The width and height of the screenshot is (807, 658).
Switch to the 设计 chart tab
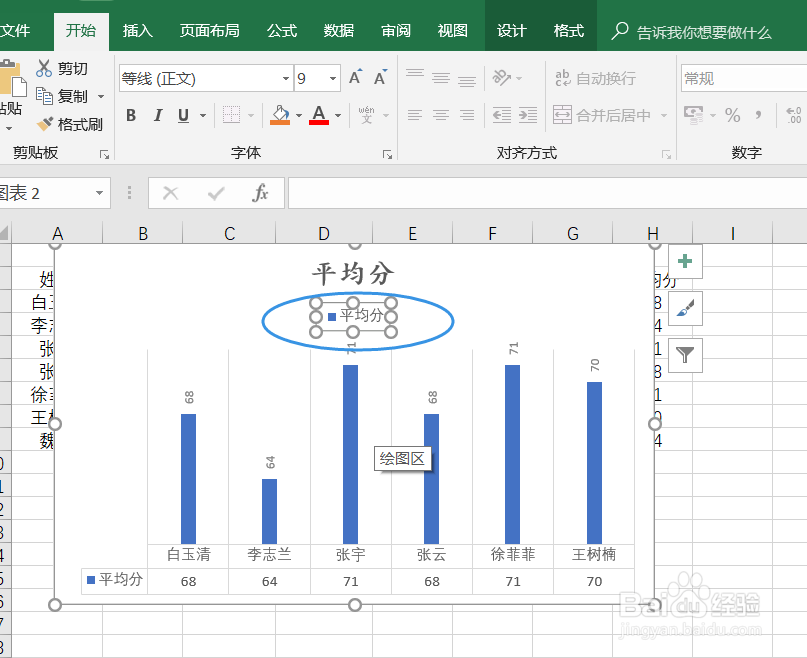click(511, 31)
